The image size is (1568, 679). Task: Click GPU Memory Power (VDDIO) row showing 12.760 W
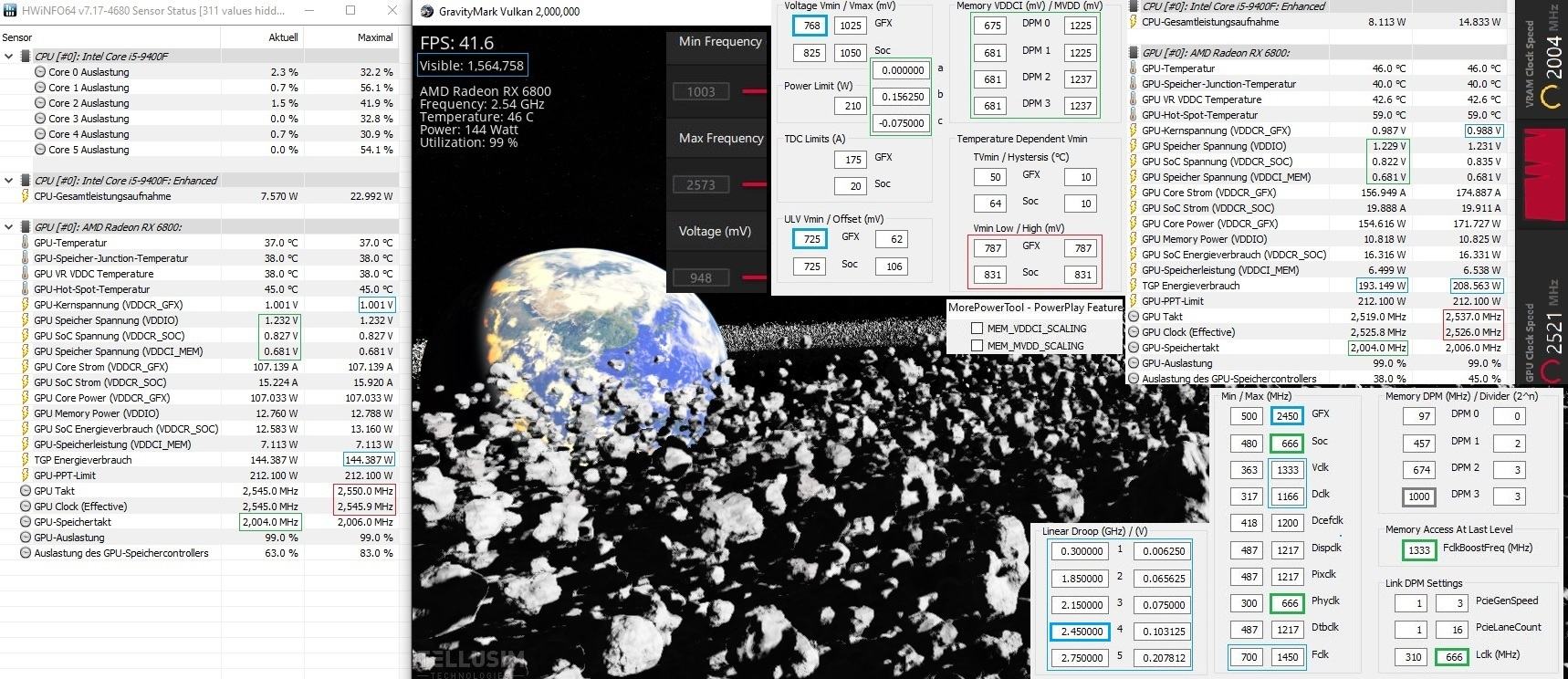point(199,413)
